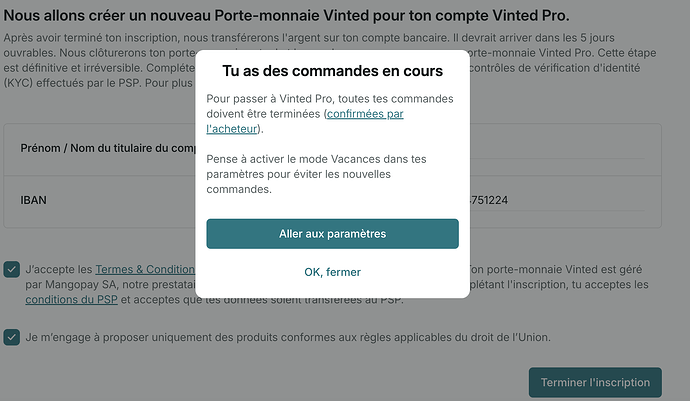Click the Nous allons créer un nouveau Porte-monnaie heading
This screenshot has height=401, width=690.
(286, 15)
